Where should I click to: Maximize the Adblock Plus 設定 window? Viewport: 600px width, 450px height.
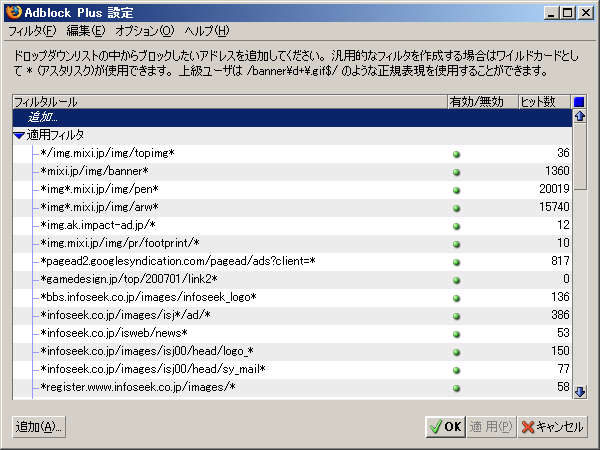[x=568, y=13]
